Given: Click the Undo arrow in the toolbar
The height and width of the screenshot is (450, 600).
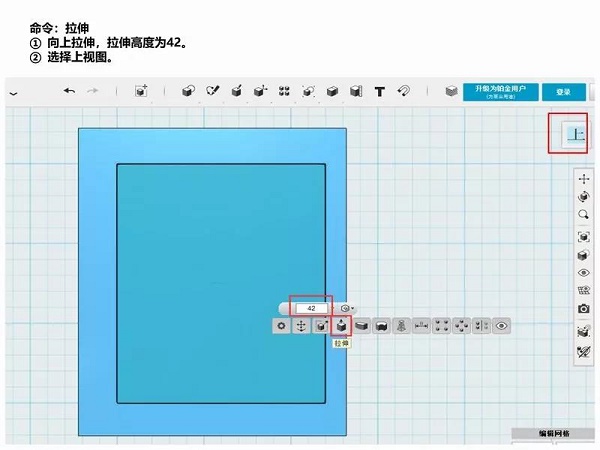Looking at the screenshot, I should 69,91.
